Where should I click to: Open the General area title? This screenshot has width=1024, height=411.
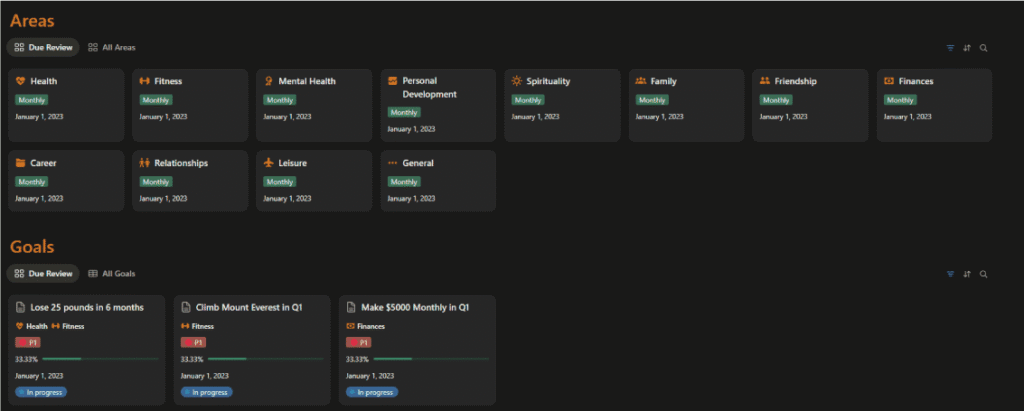click(418, 163)
